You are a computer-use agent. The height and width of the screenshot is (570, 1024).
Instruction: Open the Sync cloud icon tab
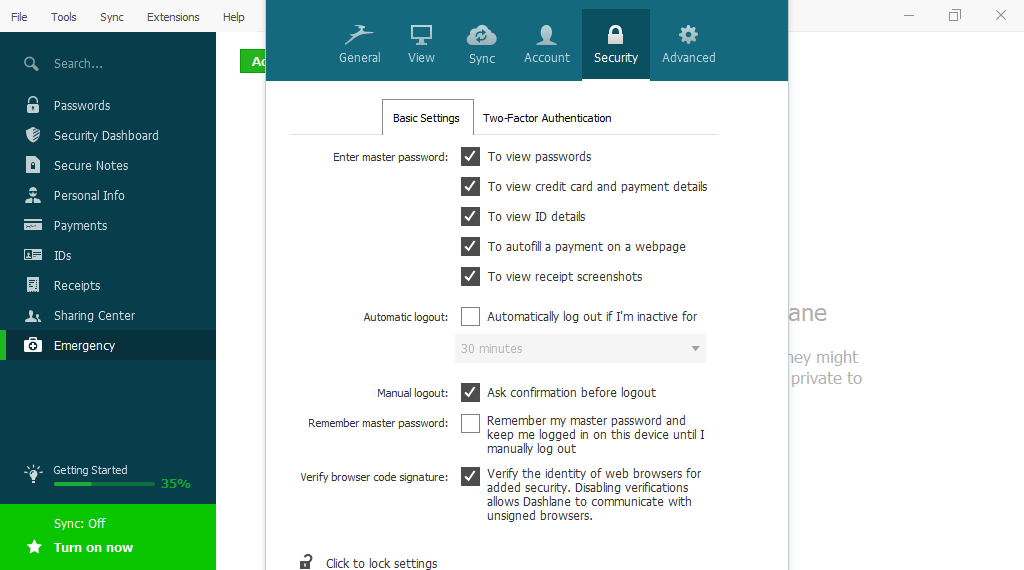481,35
